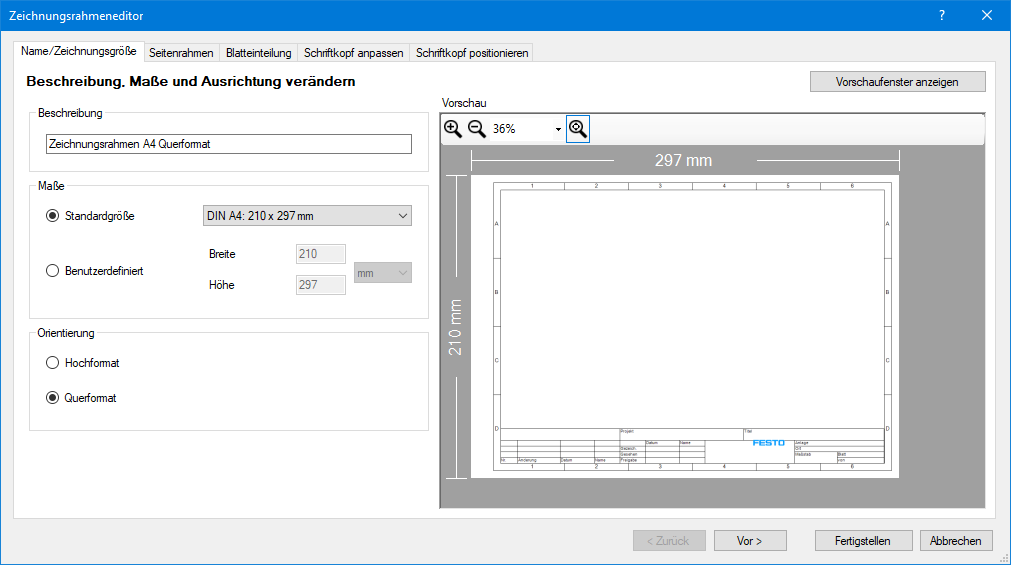The width and height of the screenshot is (1011, 565).
Task: Switch to the Seitenrahmen tab
Action: pyautogui.click(x=181, y=53)
